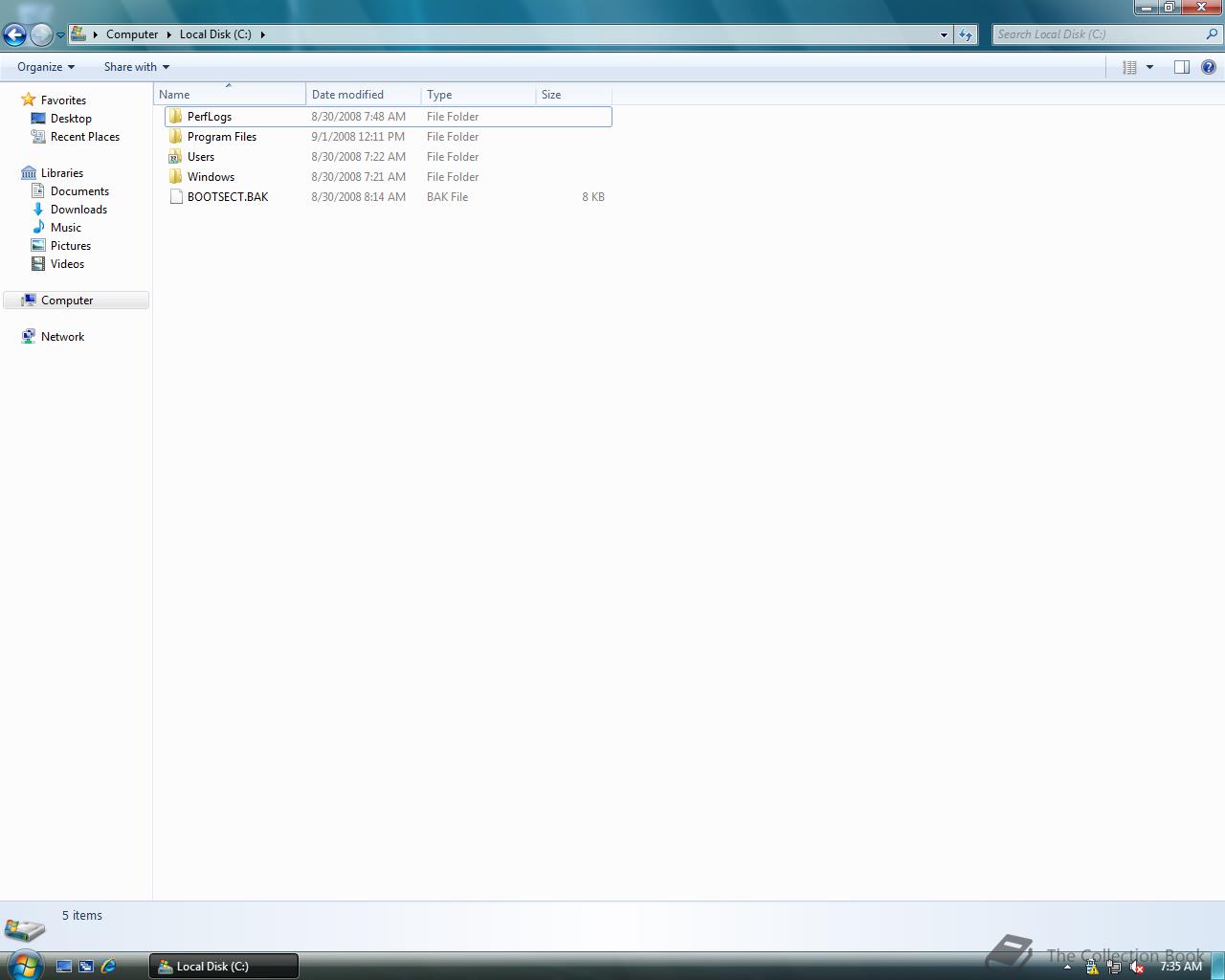The image size is (1225, 980).
Task: Click the Libraries icon in sidebar
Action: click(29, 173)
